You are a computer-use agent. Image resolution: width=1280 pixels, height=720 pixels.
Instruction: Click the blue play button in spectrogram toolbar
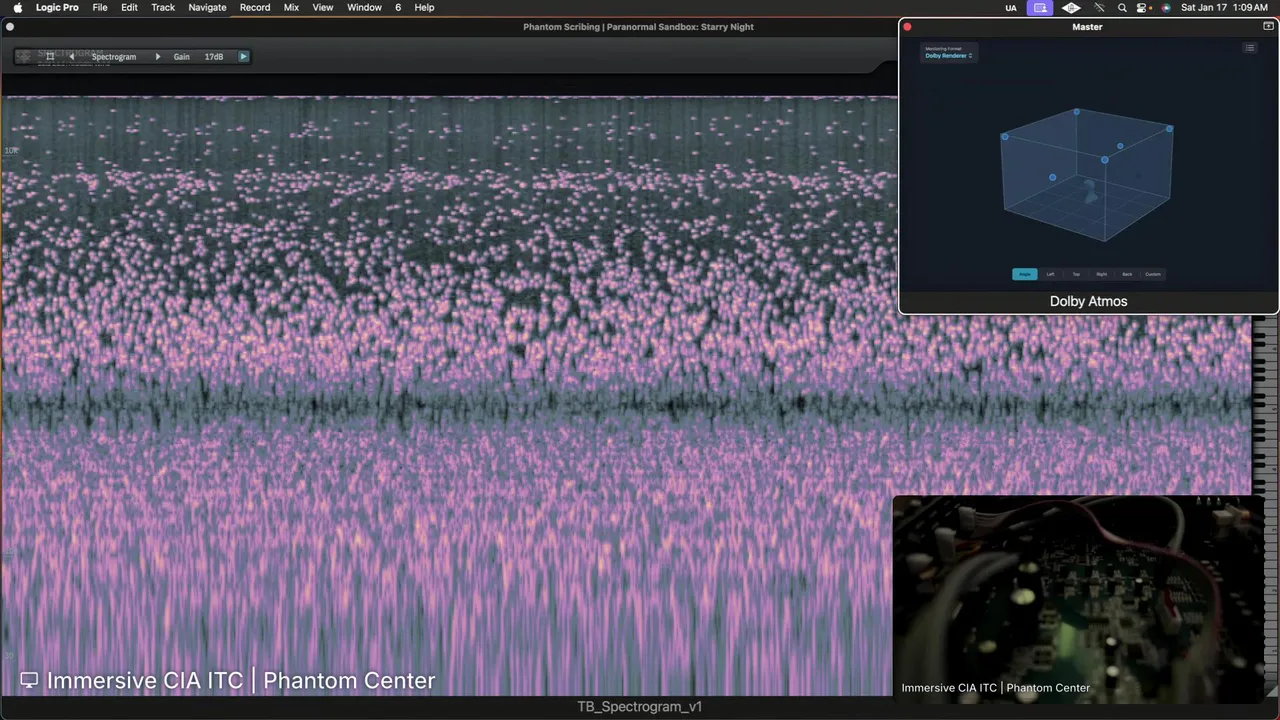coord(243,57)
